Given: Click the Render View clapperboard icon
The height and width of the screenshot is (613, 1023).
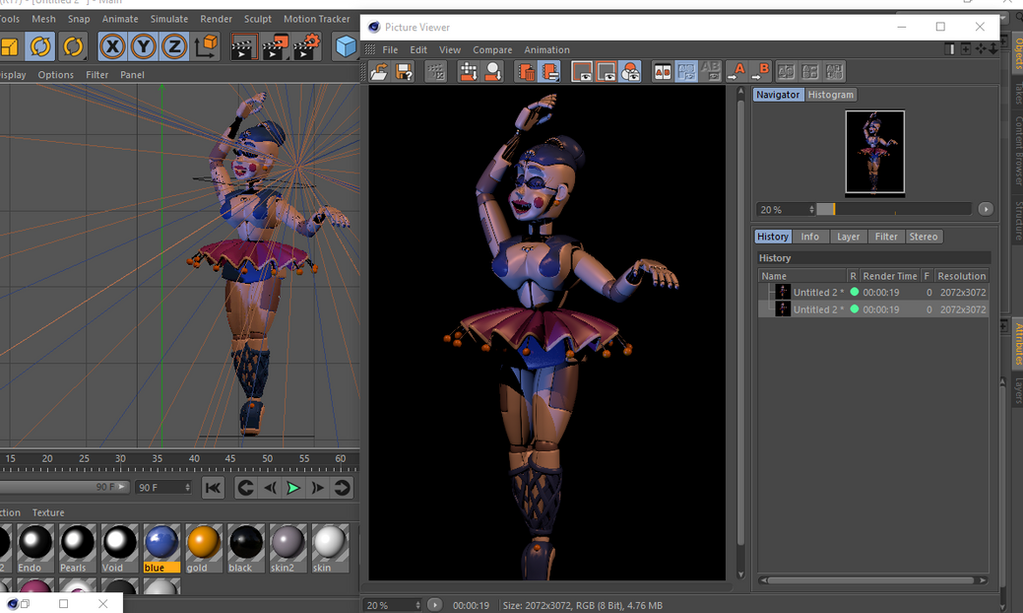Looking at the screenshot, I should point(243,47).
